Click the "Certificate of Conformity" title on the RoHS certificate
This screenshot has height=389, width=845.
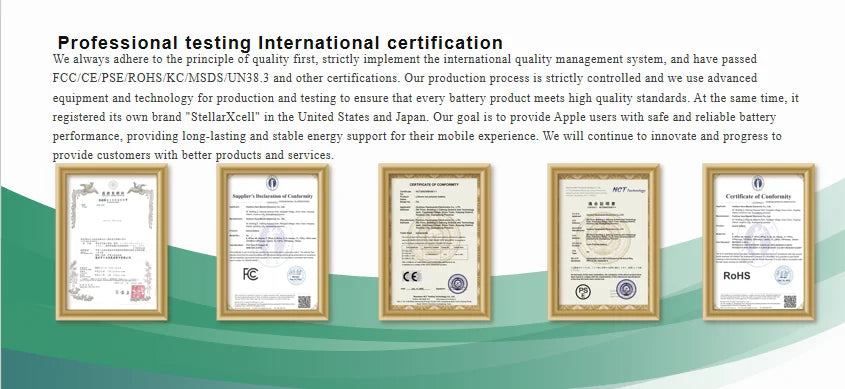758,196
